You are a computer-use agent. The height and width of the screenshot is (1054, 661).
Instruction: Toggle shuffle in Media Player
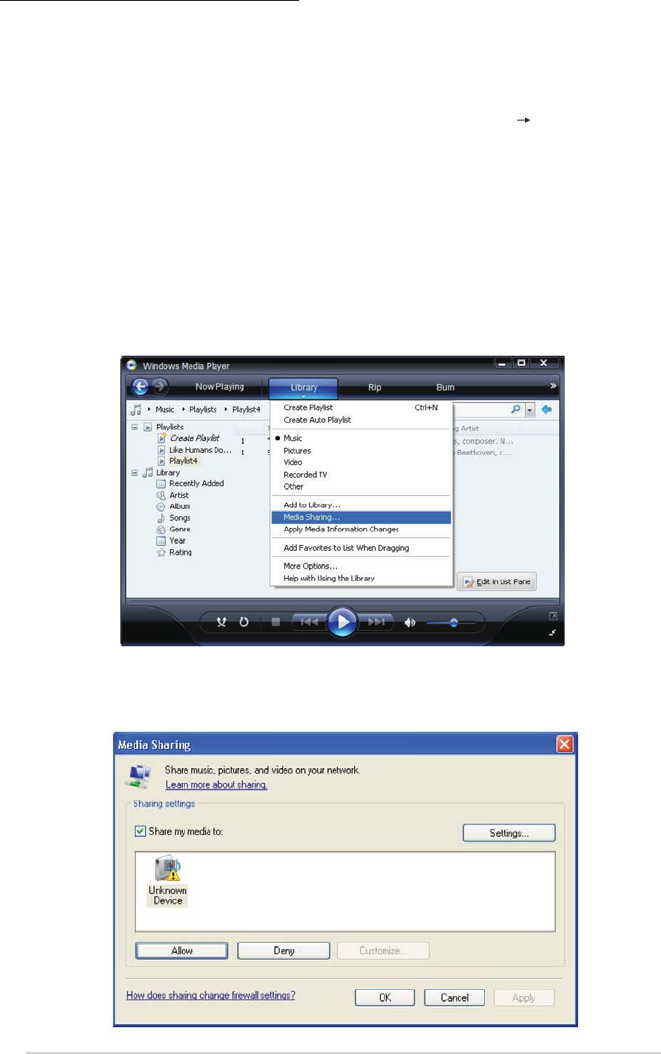221,622
